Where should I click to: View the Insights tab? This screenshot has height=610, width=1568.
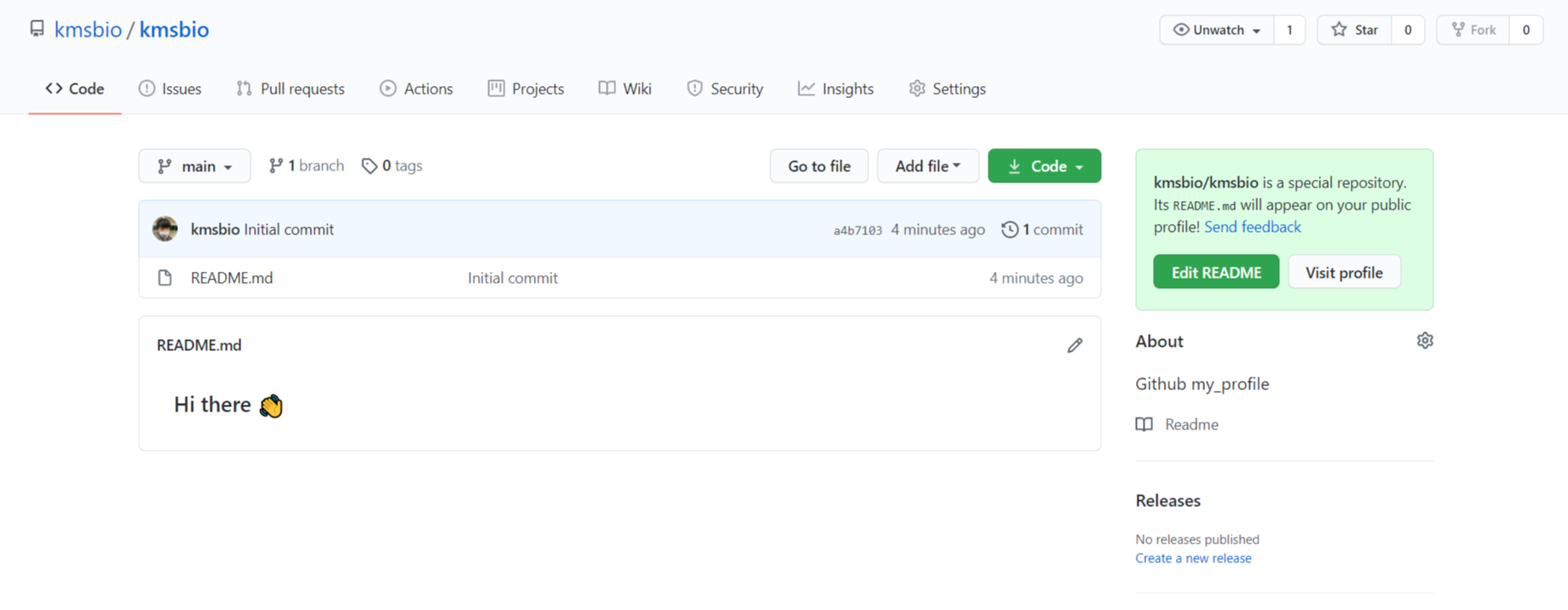[x=836, y=89]
